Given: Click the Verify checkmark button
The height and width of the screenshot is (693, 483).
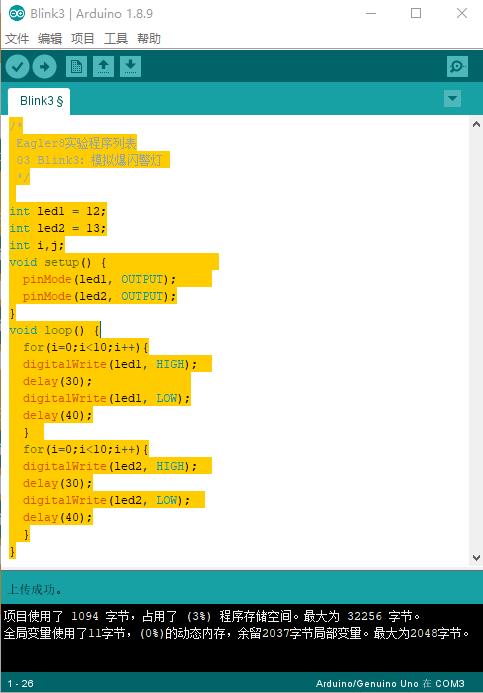Looking at the screenshot, I should [x=17, y=67].
